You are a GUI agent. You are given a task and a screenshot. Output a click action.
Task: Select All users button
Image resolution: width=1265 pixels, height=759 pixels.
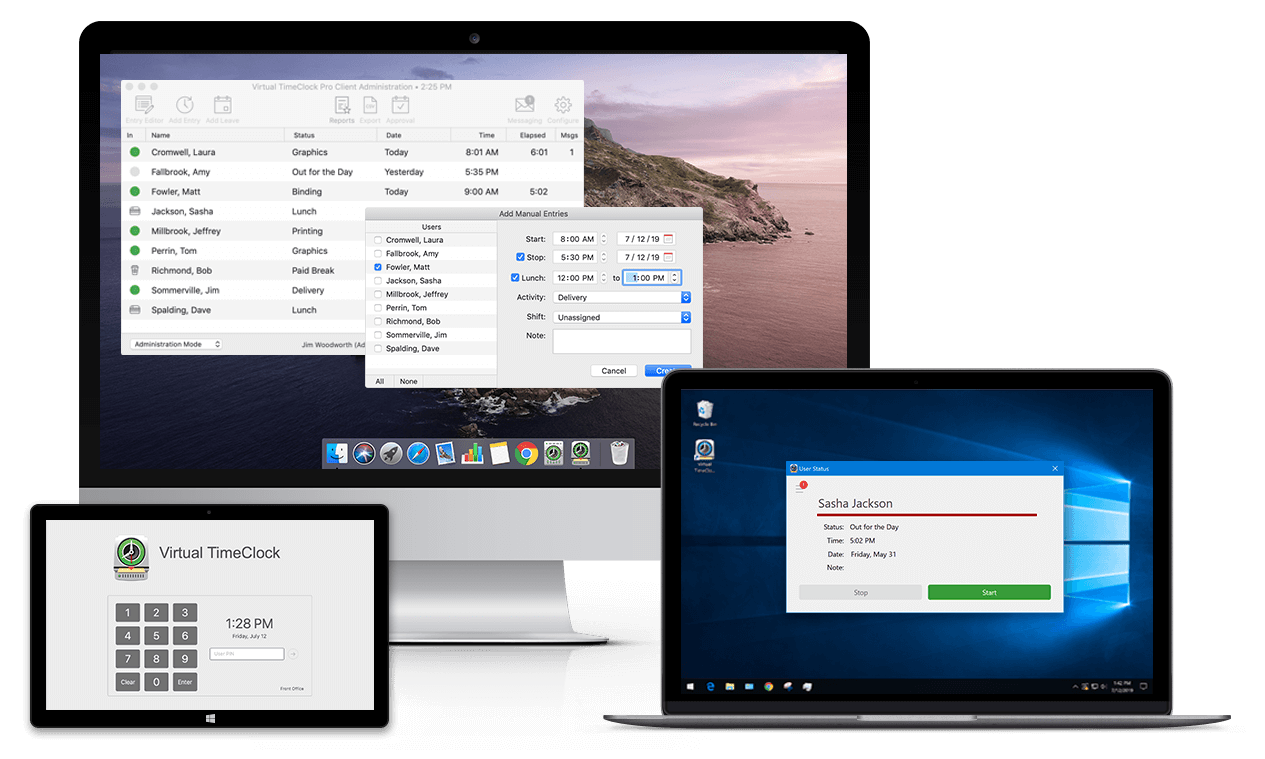[x=380, y=382]
